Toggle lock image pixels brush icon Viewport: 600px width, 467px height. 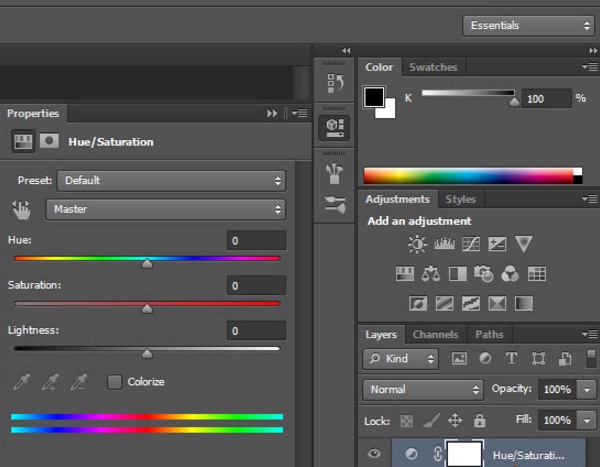click(x=430, y=420)
